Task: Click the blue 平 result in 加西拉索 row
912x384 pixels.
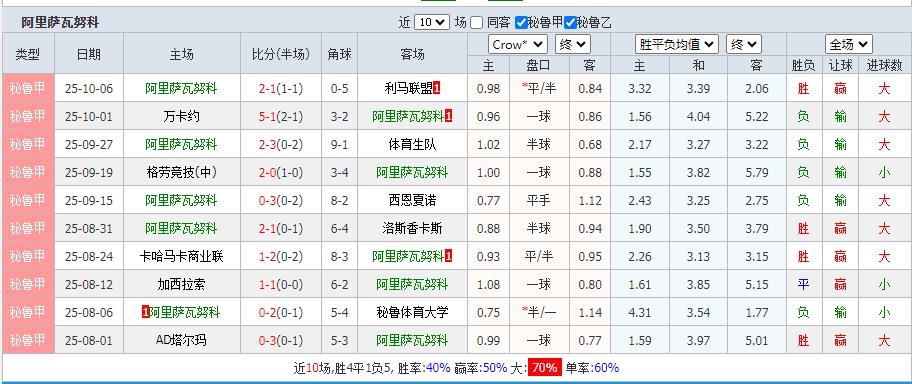Action: click(x=803, y=285)
